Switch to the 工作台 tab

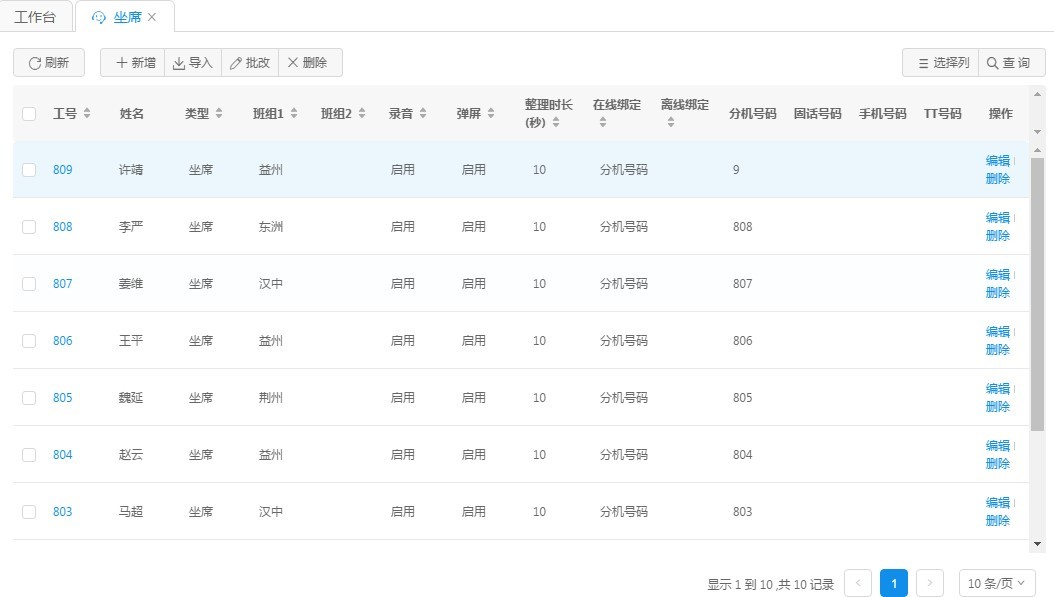(36, 17)
